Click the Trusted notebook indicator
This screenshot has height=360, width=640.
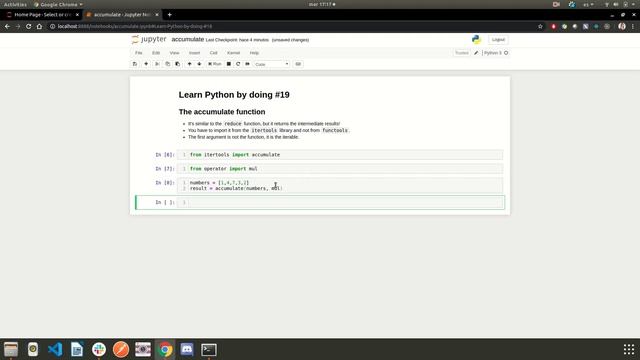462,53
